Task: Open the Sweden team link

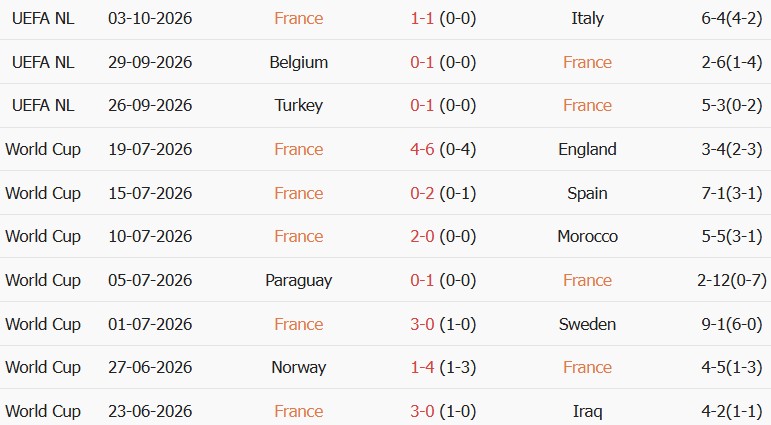Action: [587, 324]
